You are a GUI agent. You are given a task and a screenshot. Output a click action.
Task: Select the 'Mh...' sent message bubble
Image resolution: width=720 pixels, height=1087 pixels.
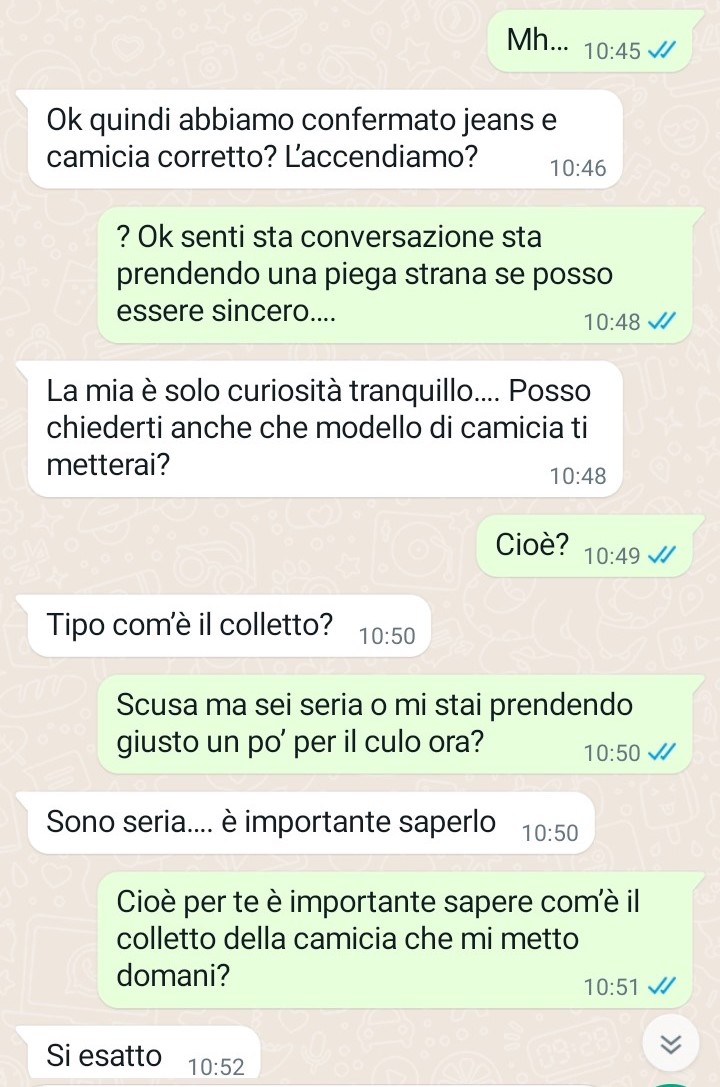click(x=590, y=42)
